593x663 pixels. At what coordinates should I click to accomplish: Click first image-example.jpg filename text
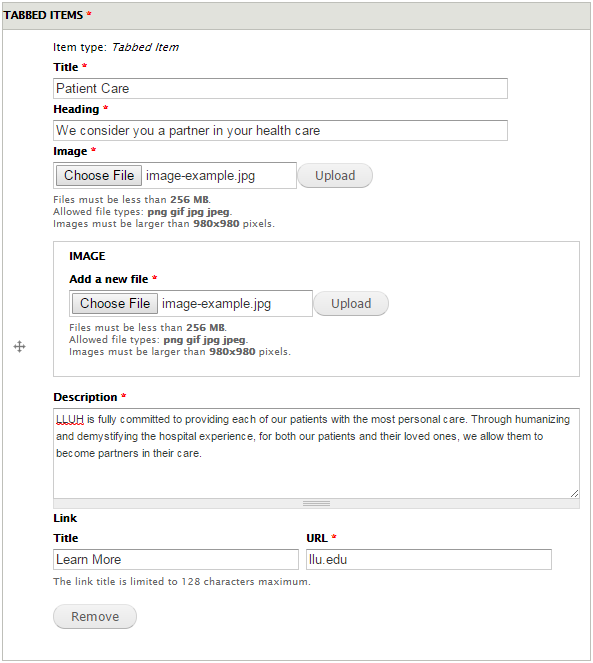click(200, 175)
